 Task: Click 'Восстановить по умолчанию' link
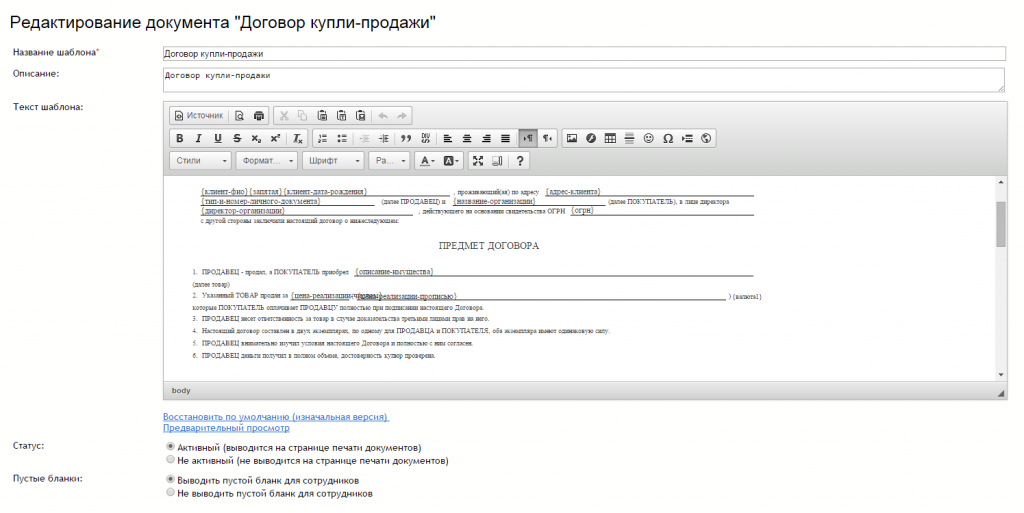(275, 416)
